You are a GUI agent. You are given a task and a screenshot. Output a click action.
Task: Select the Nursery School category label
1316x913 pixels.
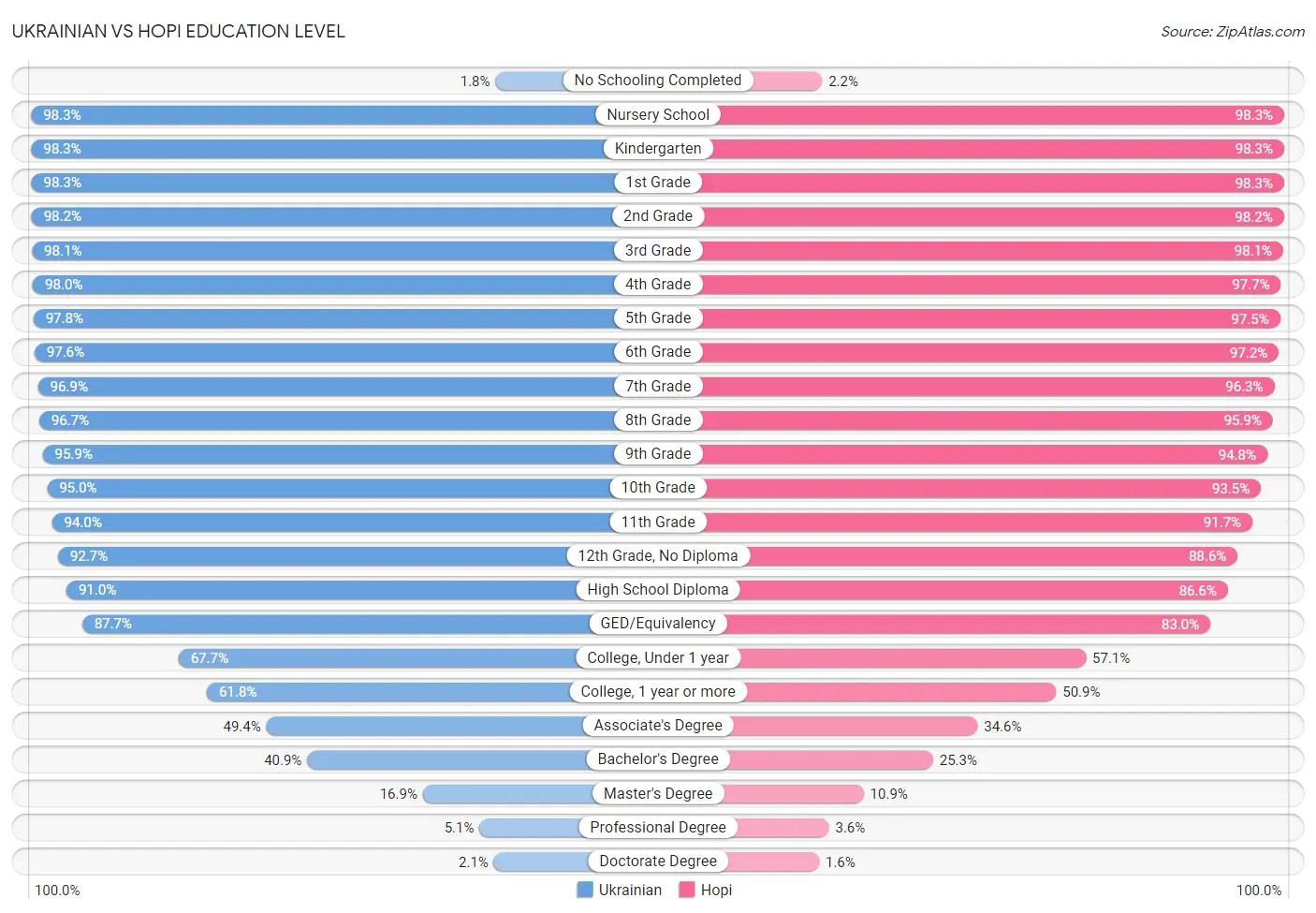point(658,114)
